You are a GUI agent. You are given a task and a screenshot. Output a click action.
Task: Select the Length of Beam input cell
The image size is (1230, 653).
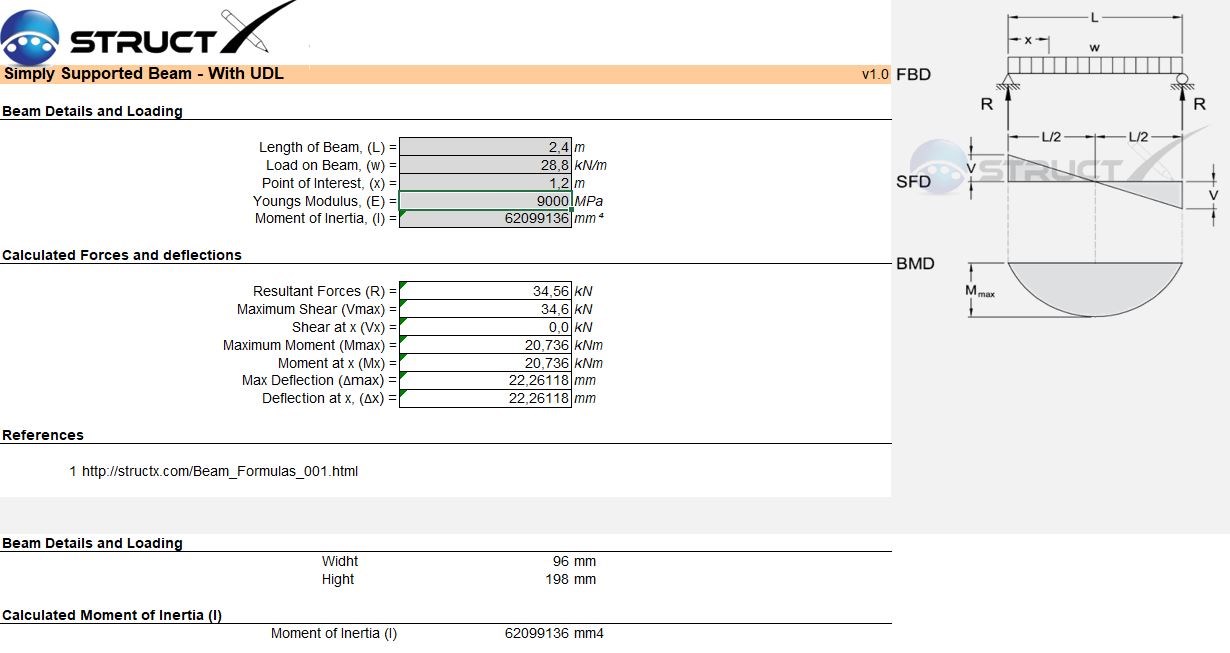click(485, 147)
